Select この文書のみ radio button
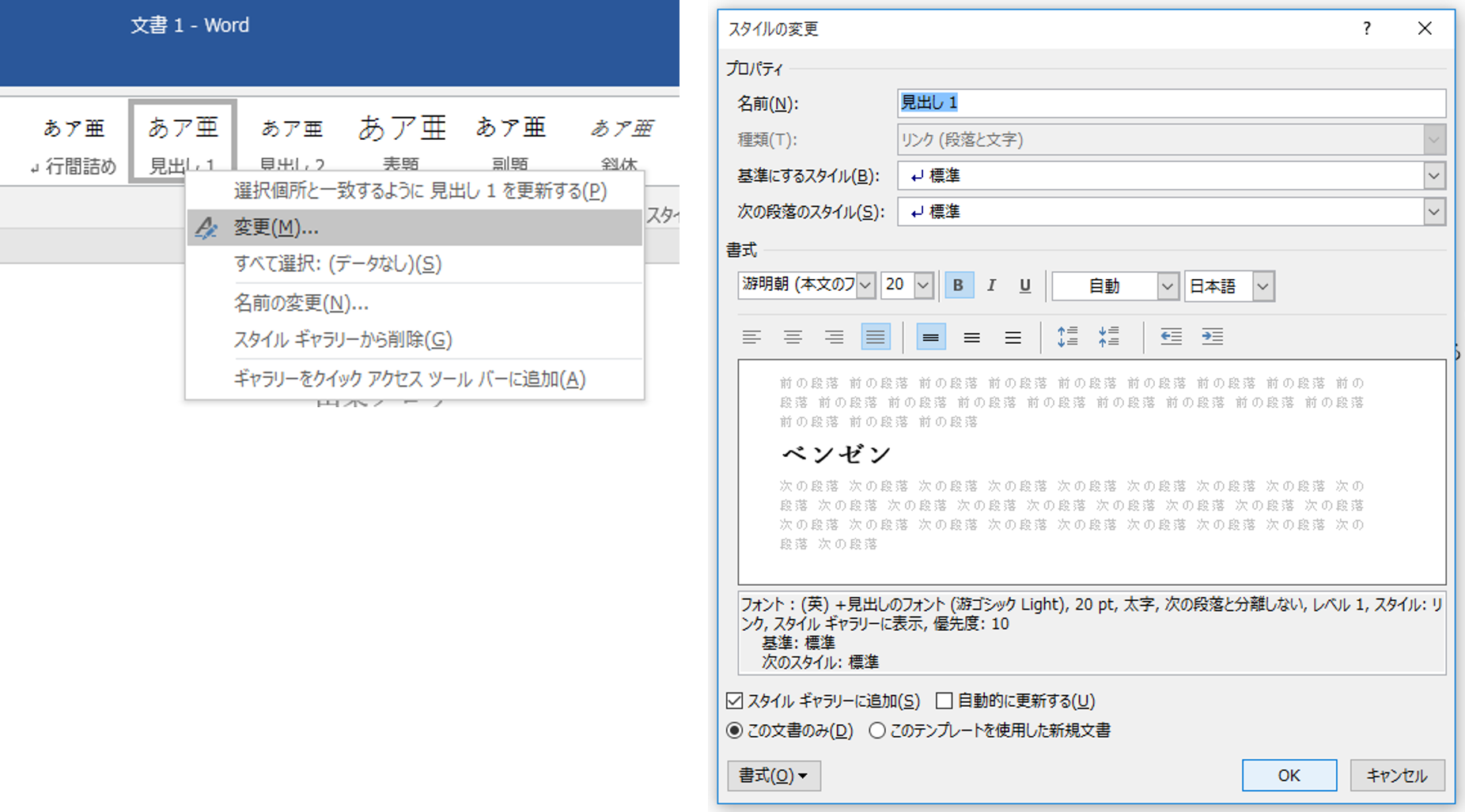 735,731
